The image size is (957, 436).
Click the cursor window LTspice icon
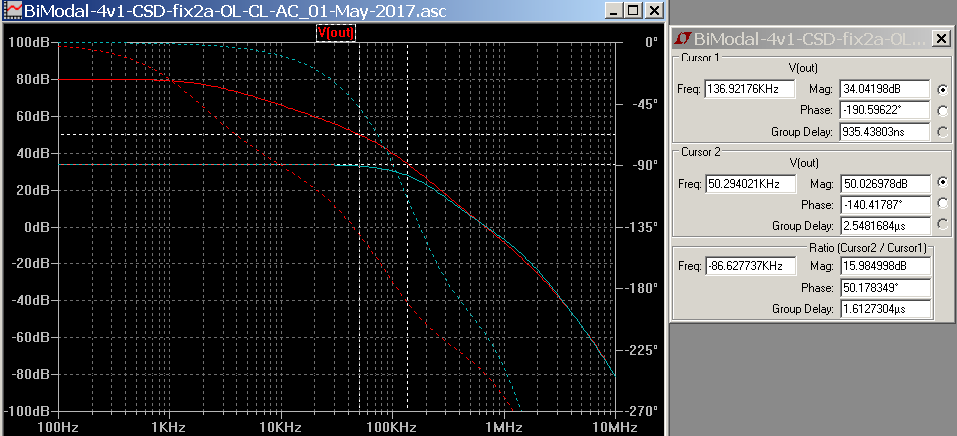pyautogui.click(x=683, y=40)
